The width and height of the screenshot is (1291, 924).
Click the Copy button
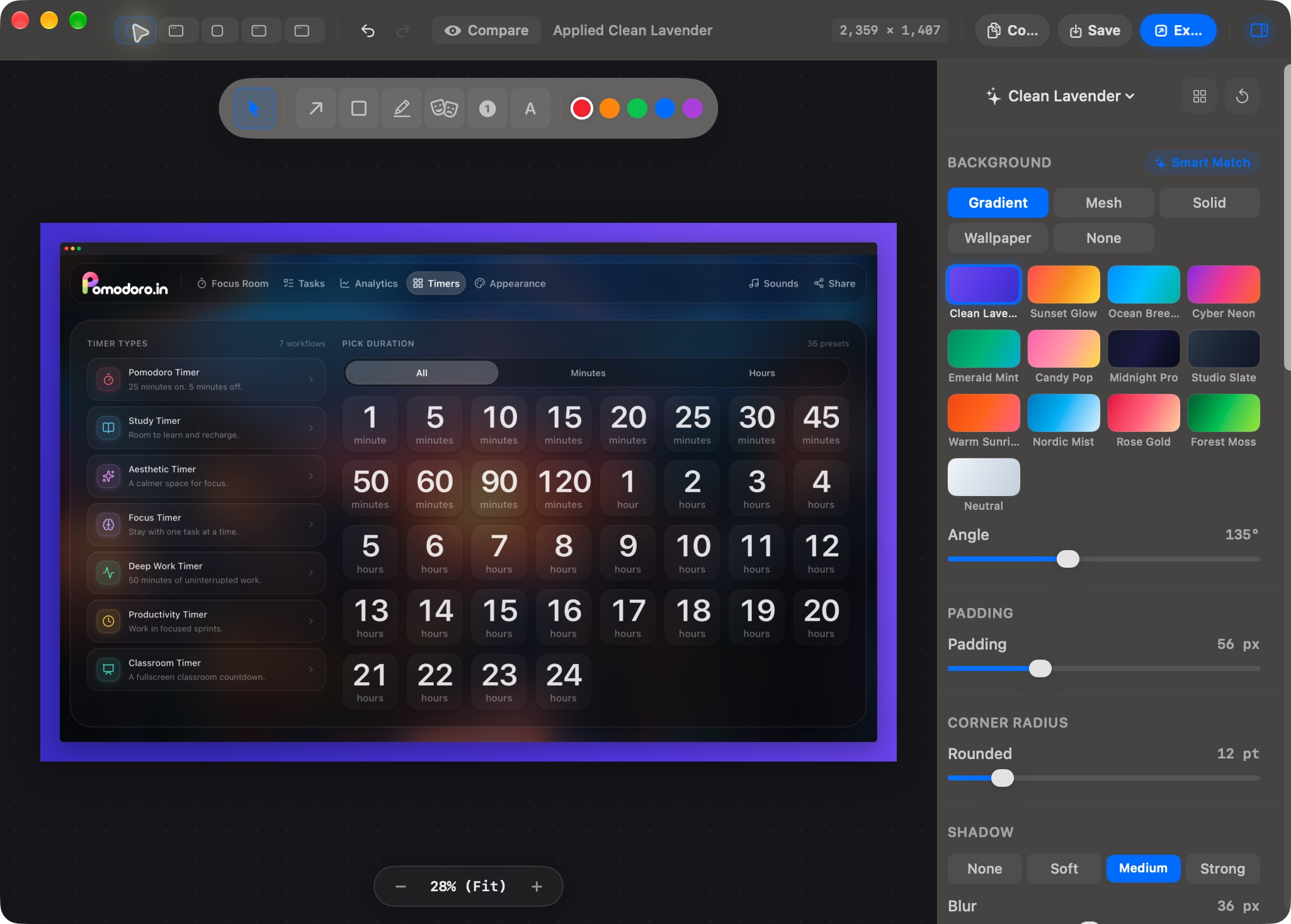coord(1012,30)
